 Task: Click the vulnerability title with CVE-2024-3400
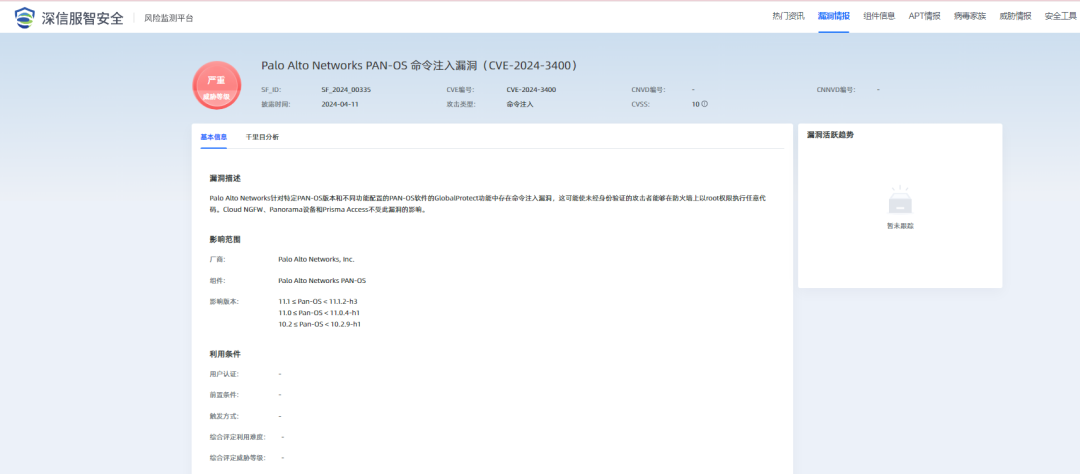coord(419,66)
